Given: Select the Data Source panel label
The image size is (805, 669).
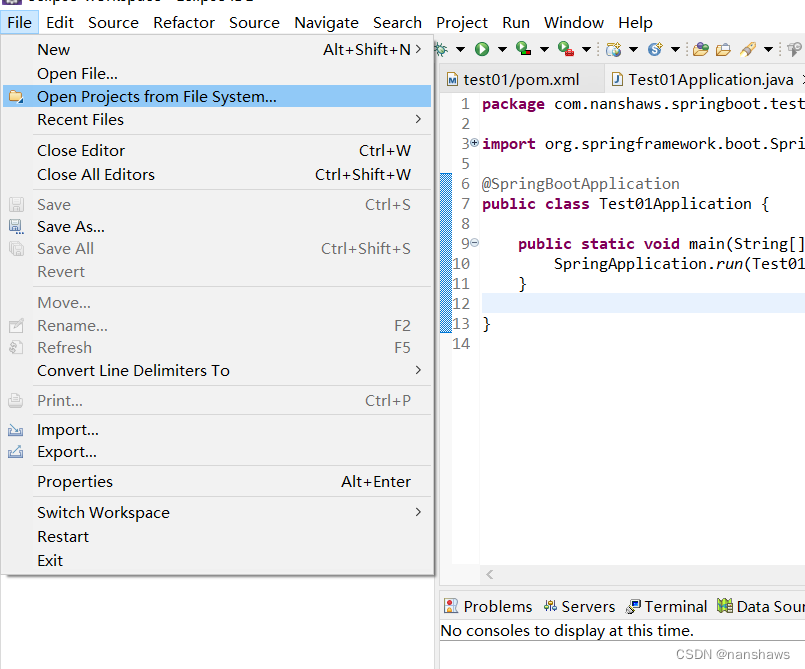Looking at the screenshot, I should (770, 606).
